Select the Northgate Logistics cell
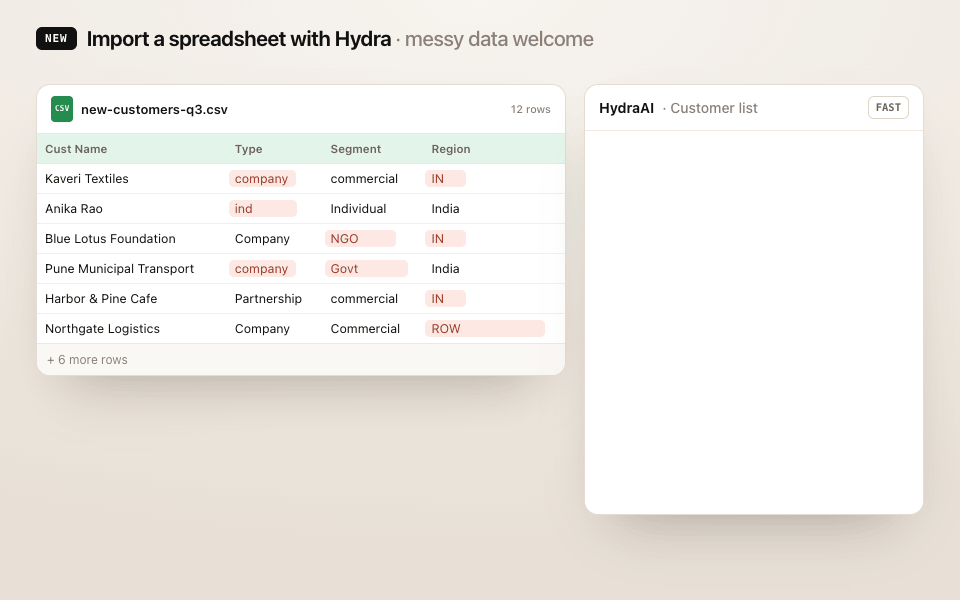This screenshot has height=600, width=960. [x=102, y=329]
